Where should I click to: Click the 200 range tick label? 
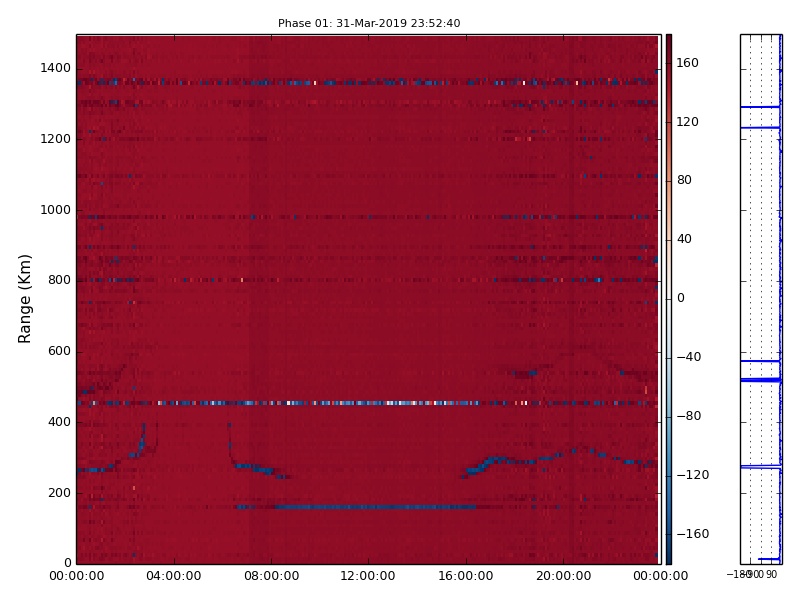pos(59,493)
